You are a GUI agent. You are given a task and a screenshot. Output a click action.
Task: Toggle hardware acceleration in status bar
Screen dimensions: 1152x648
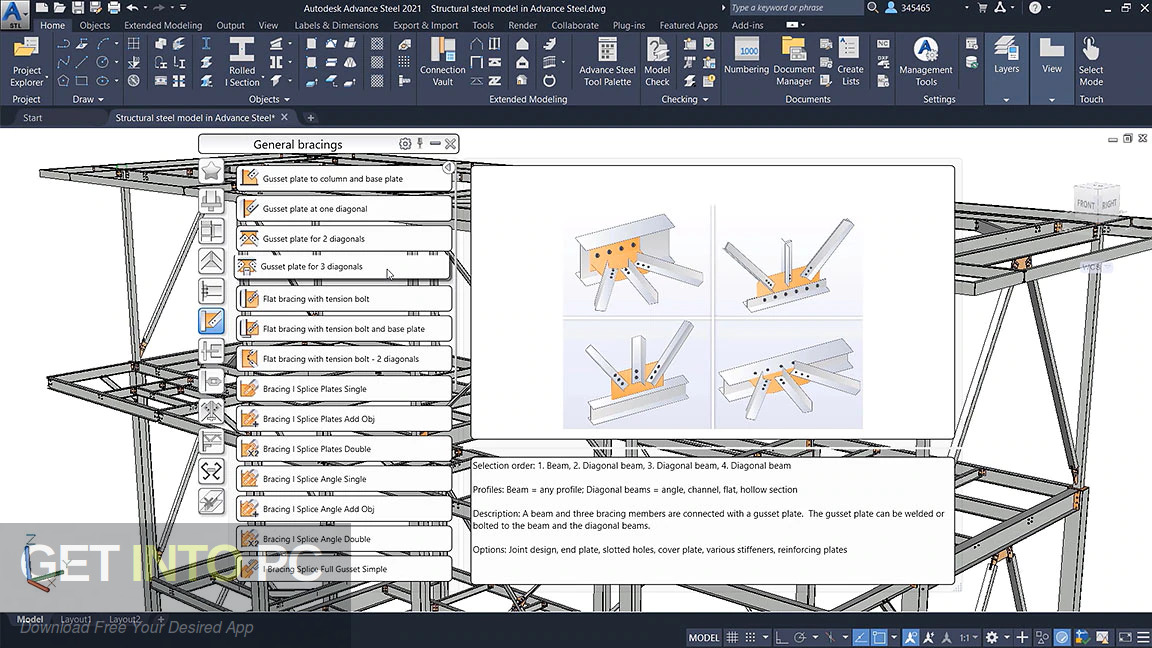(x=1062, y=637)
